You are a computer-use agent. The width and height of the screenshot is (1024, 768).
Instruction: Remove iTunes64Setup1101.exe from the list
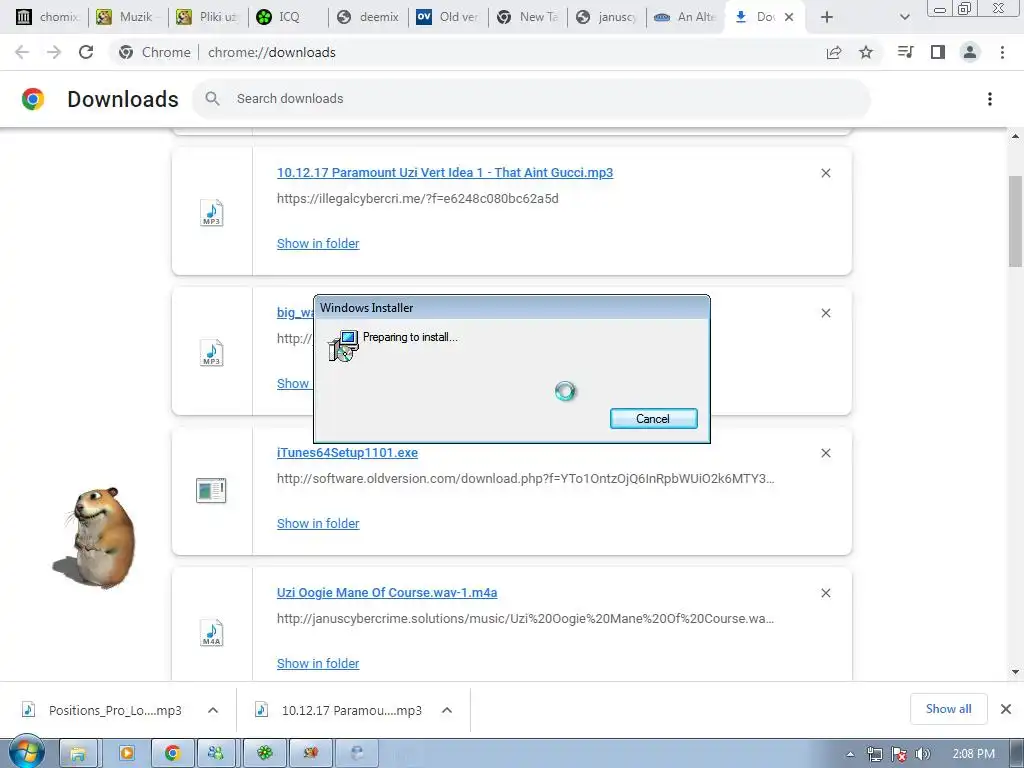point(825,453)
